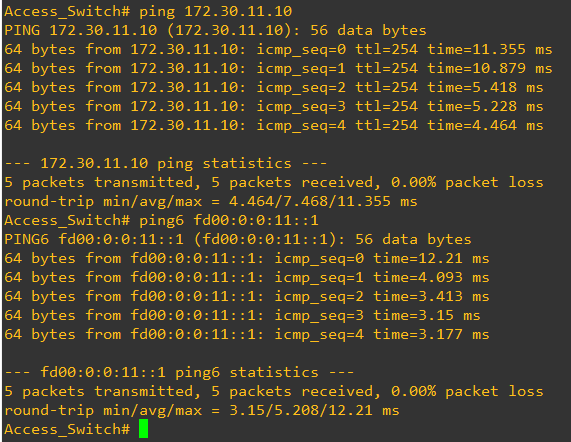The width and height of the screenshot is (571, 442).
Task: Click the time=10.879 ms value
Action: coord(490,68)
